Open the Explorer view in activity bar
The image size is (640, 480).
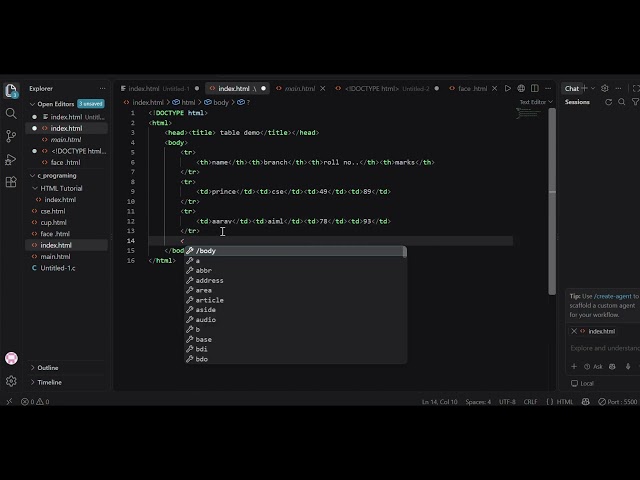[11, 90]
